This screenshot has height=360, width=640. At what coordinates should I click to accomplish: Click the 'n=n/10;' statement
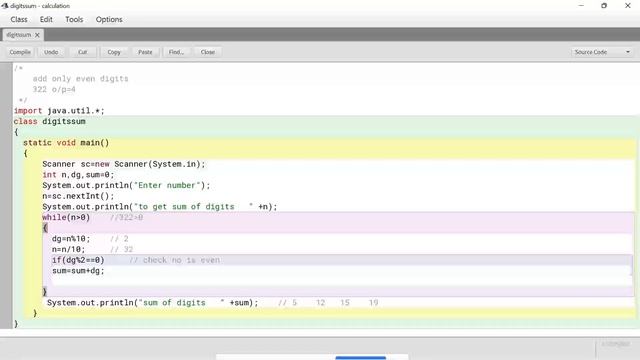(x=69, y=249)
